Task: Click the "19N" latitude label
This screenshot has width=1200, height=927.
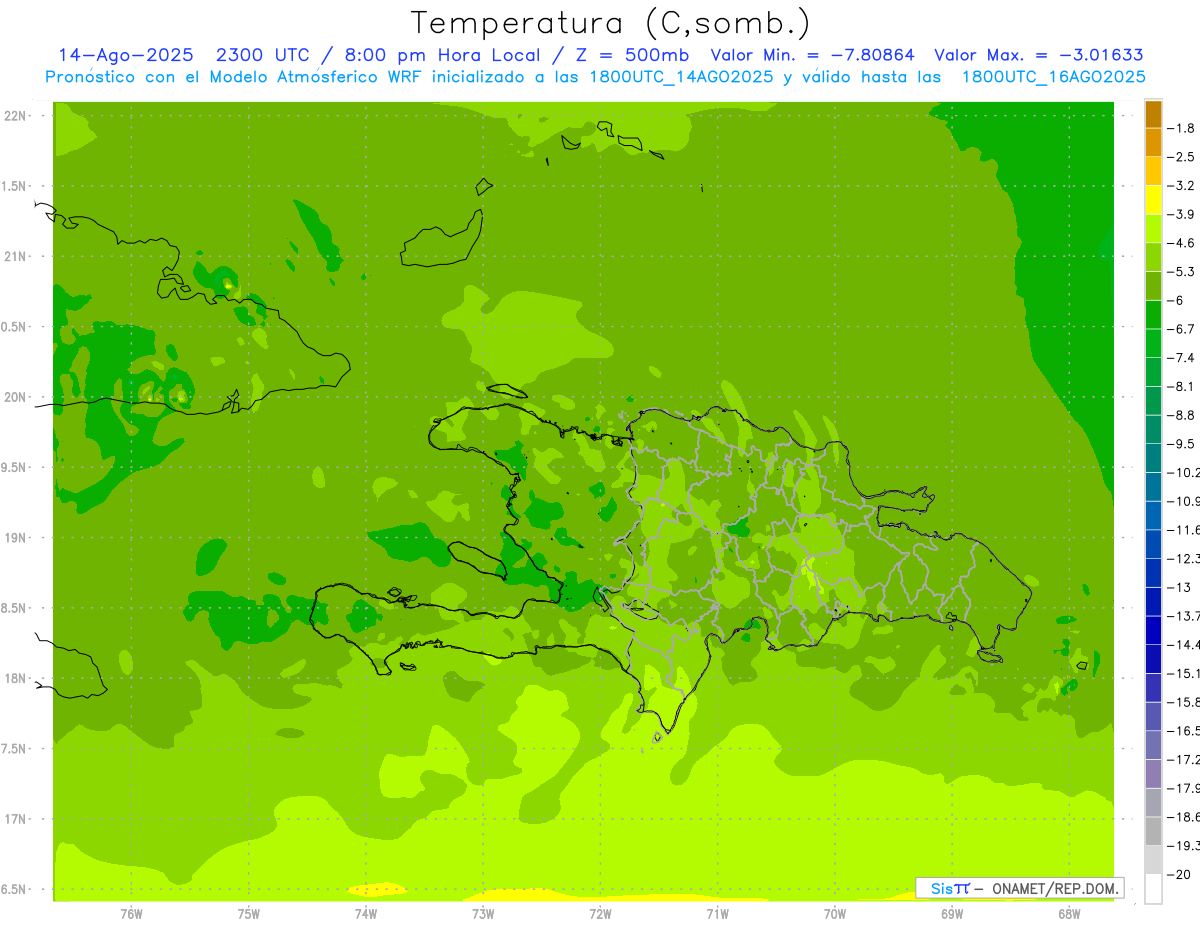Action: tap(15, 538)
